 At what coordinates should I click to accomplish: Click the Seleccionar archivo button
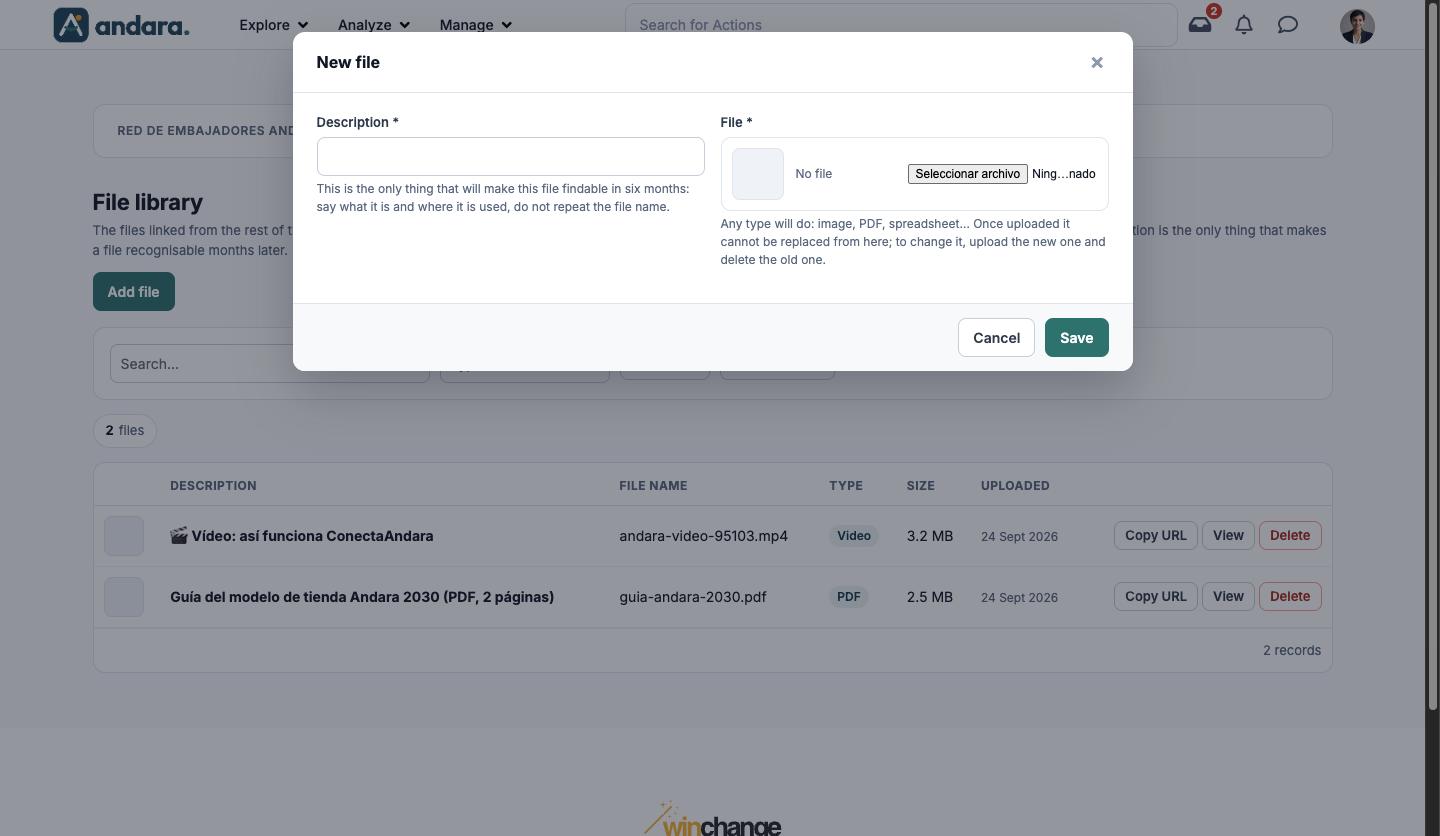pos(967,174)
